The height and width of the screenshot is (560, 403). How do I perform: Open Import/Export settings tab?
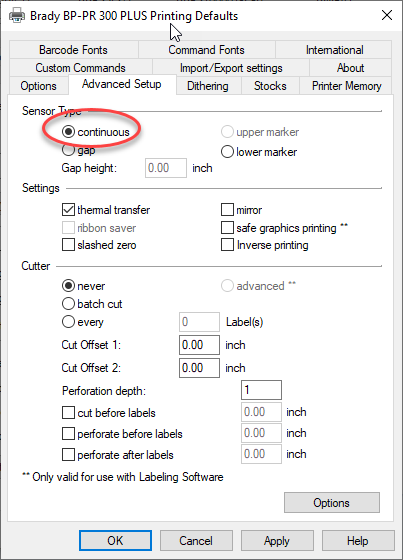pos(231,68)
